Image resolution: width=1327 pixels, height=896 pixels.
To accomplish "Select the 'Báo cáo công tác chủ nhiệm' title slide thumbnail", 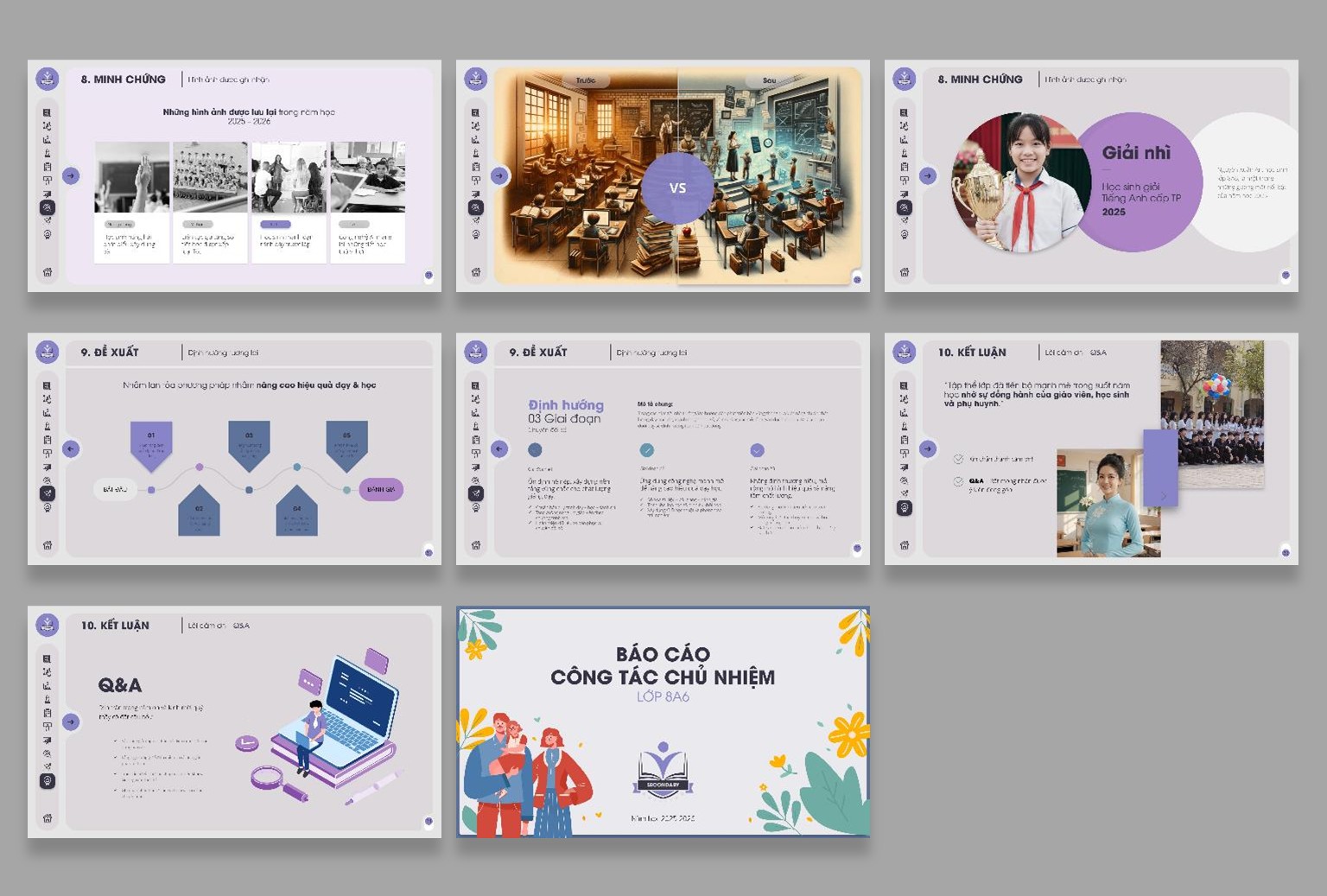I will [x=663, y=721].
